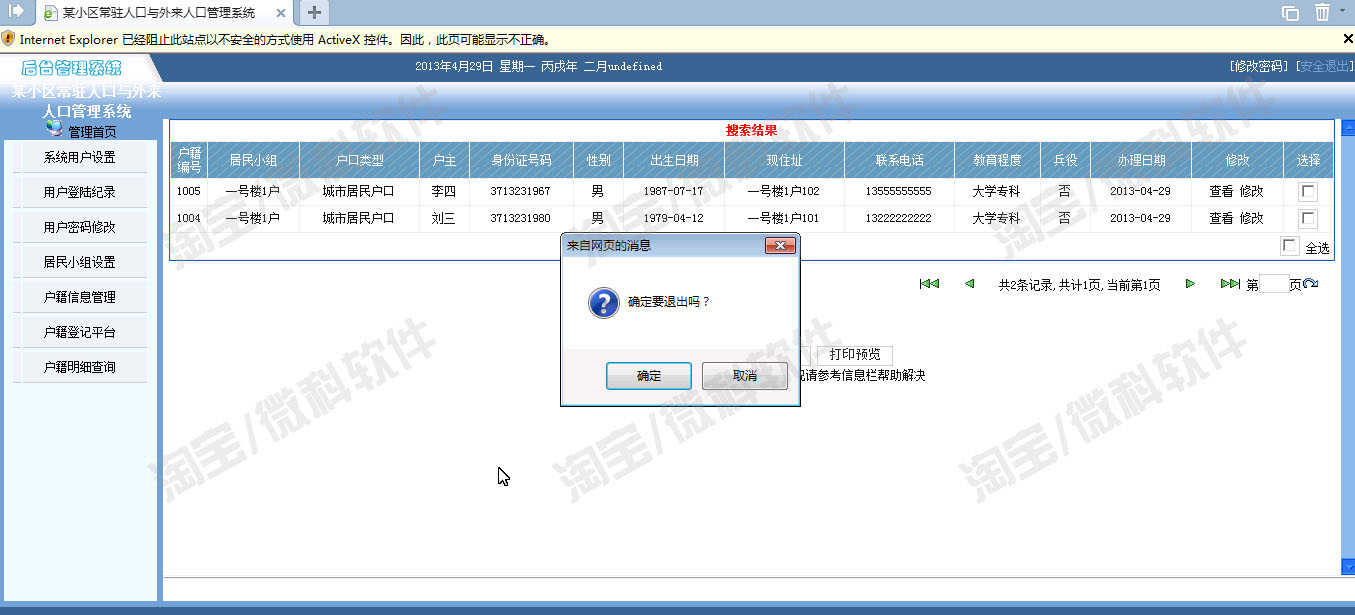
Task: Click the 打印预览 button
Action: point(854,354)
